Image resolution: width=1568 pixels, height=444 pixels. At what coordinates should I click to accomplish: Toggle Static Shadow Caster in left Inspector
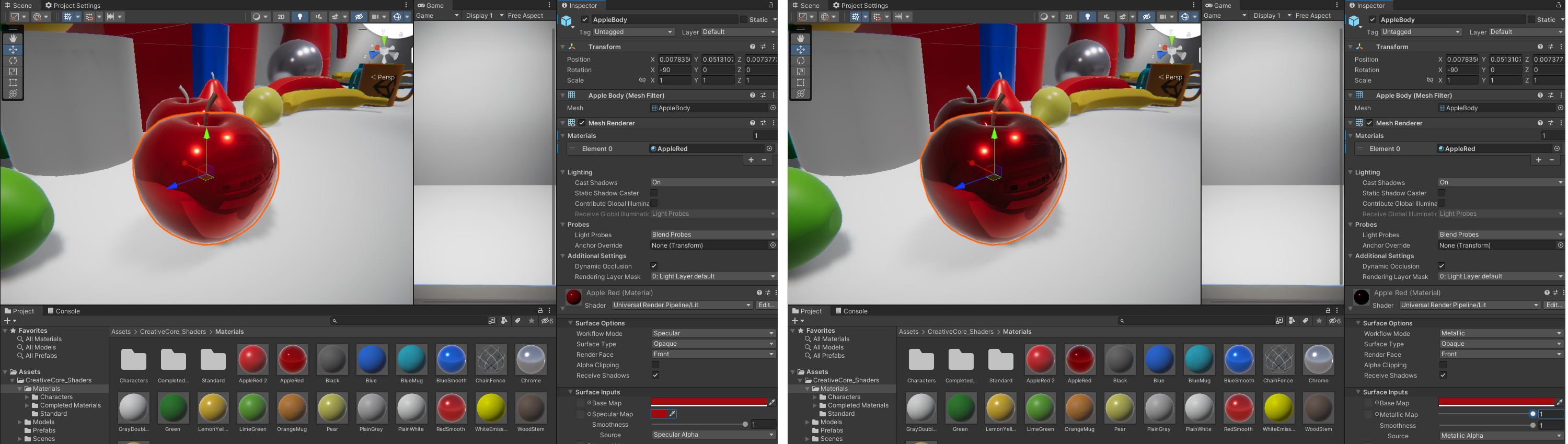coord(654,193)
